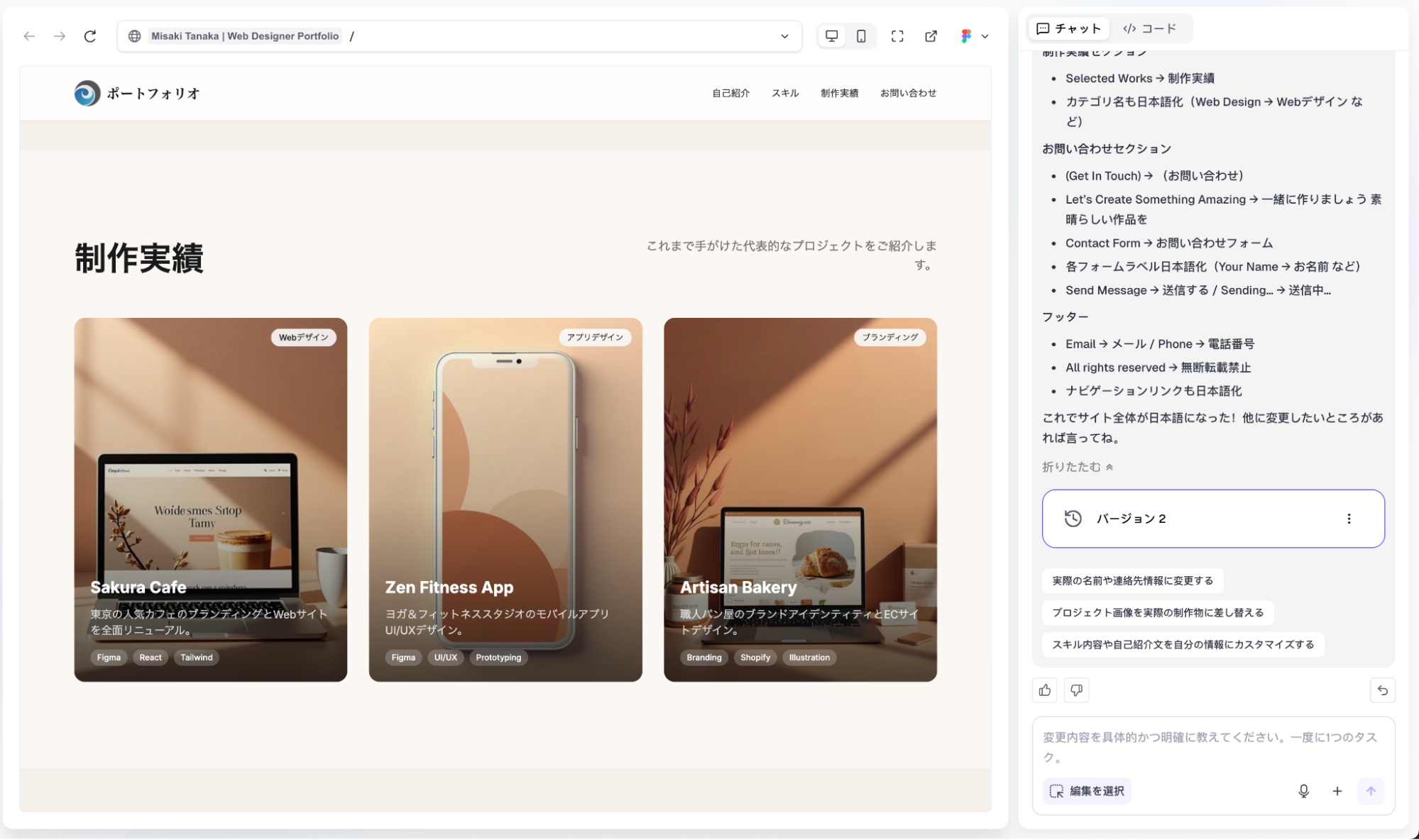
Task: Enter fullscreen preview
Action: point(897,36)
